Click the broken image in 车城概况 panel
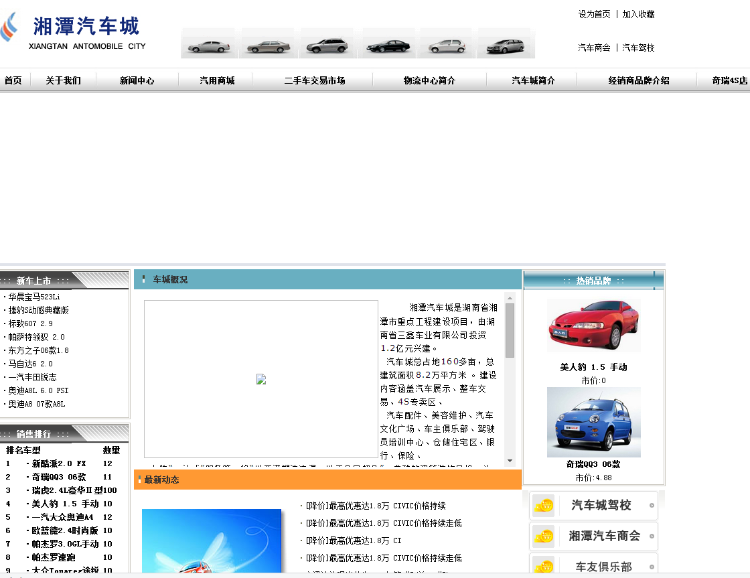This screenshot has height=578, width=750. tap(261, 379)
